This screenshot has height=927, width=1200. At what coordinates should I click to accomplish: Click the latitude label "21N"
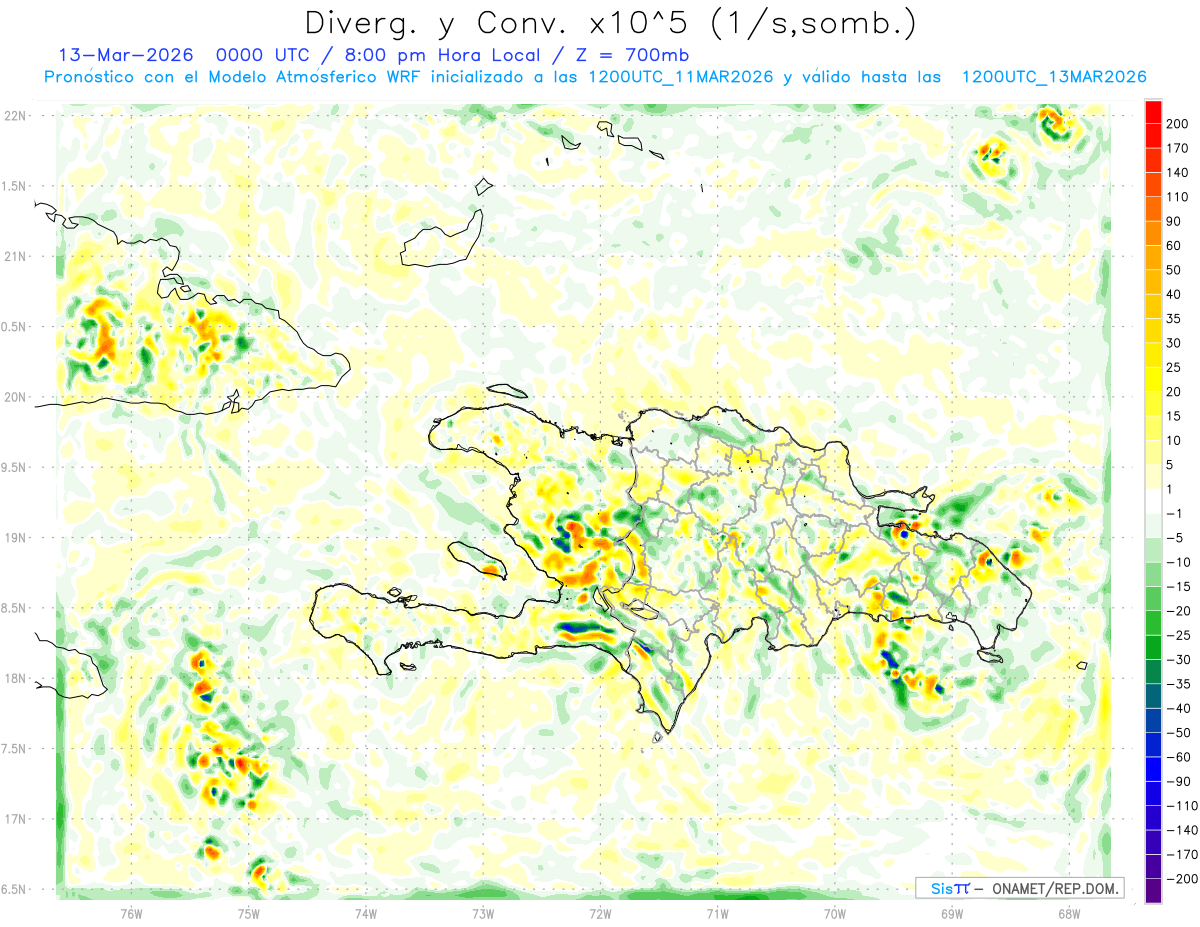coord(16,257)
